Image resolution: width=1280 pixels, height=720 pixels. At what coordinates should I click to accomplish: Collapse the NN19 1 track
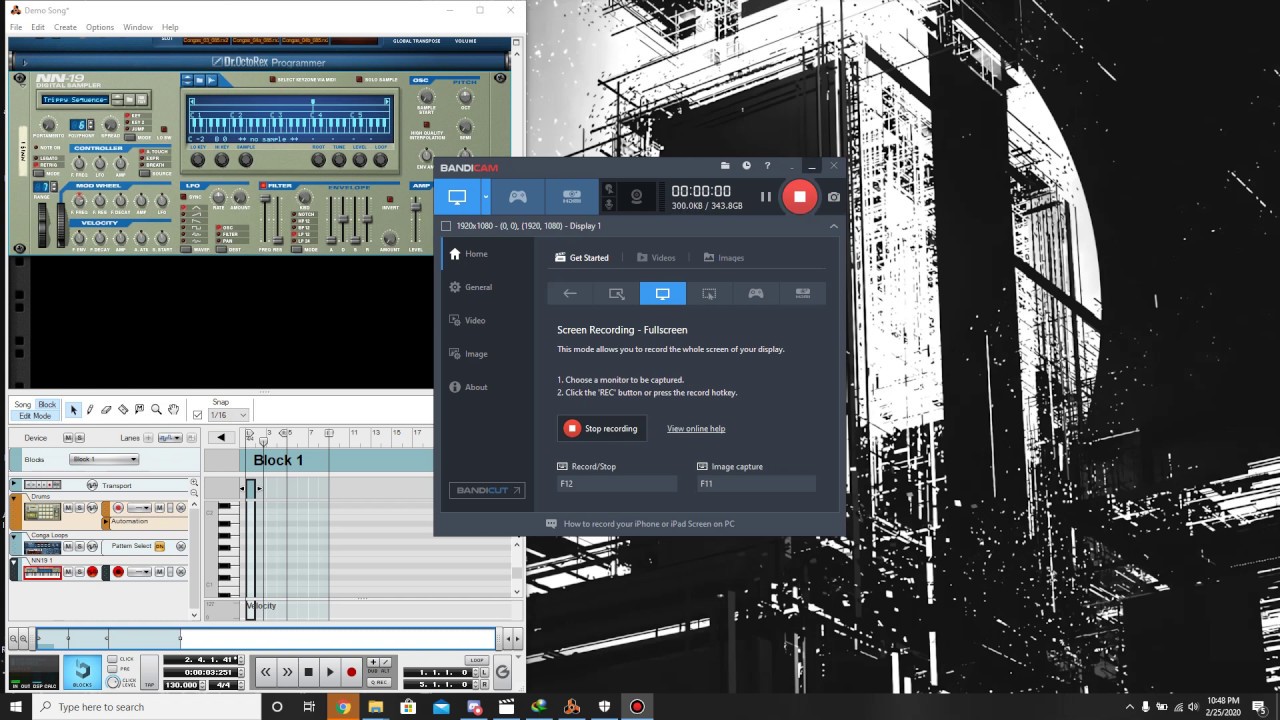point(13,561)
